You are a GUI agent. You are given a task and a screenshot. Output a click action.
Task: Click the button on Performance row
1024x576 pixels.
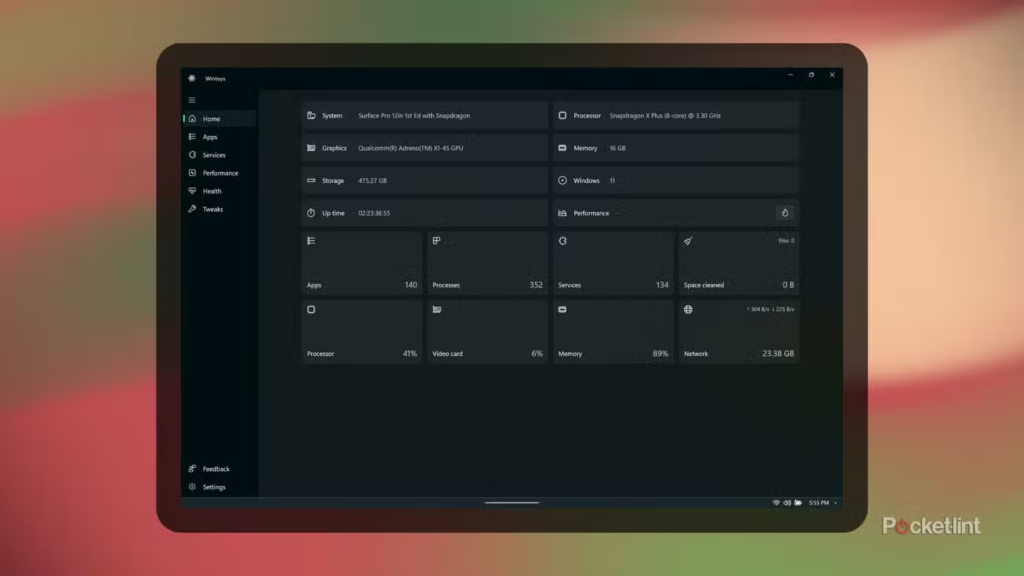[785, 213]
